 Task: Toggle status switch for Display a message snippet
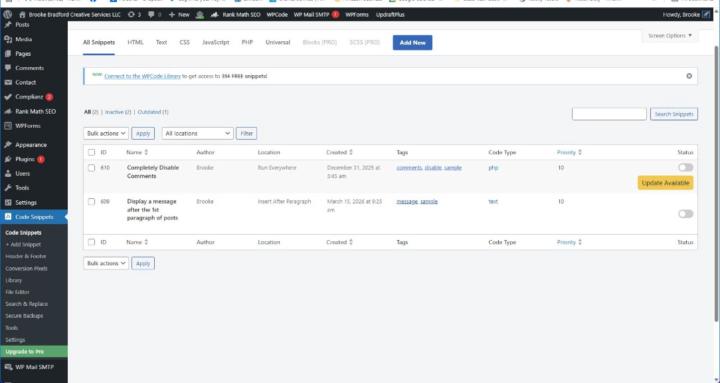[x=685, y=214]
